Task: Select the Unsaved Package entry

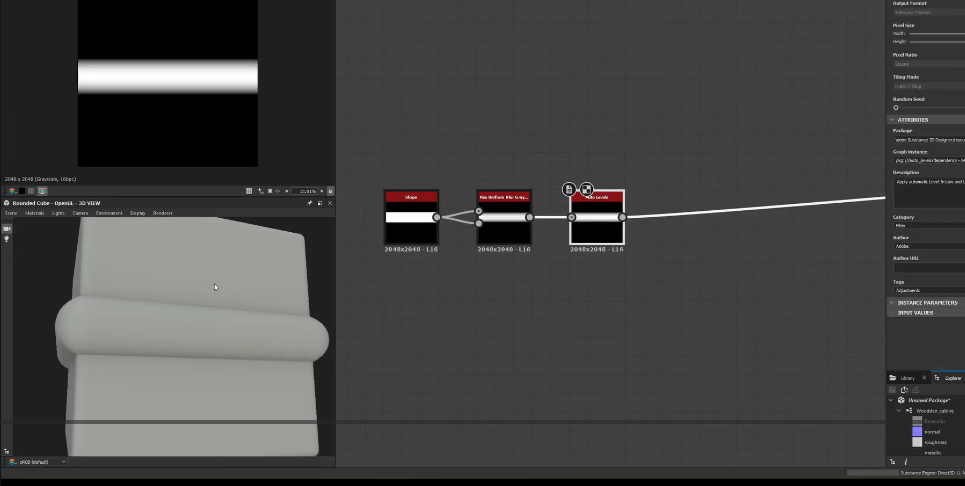Action: (929, 400)
